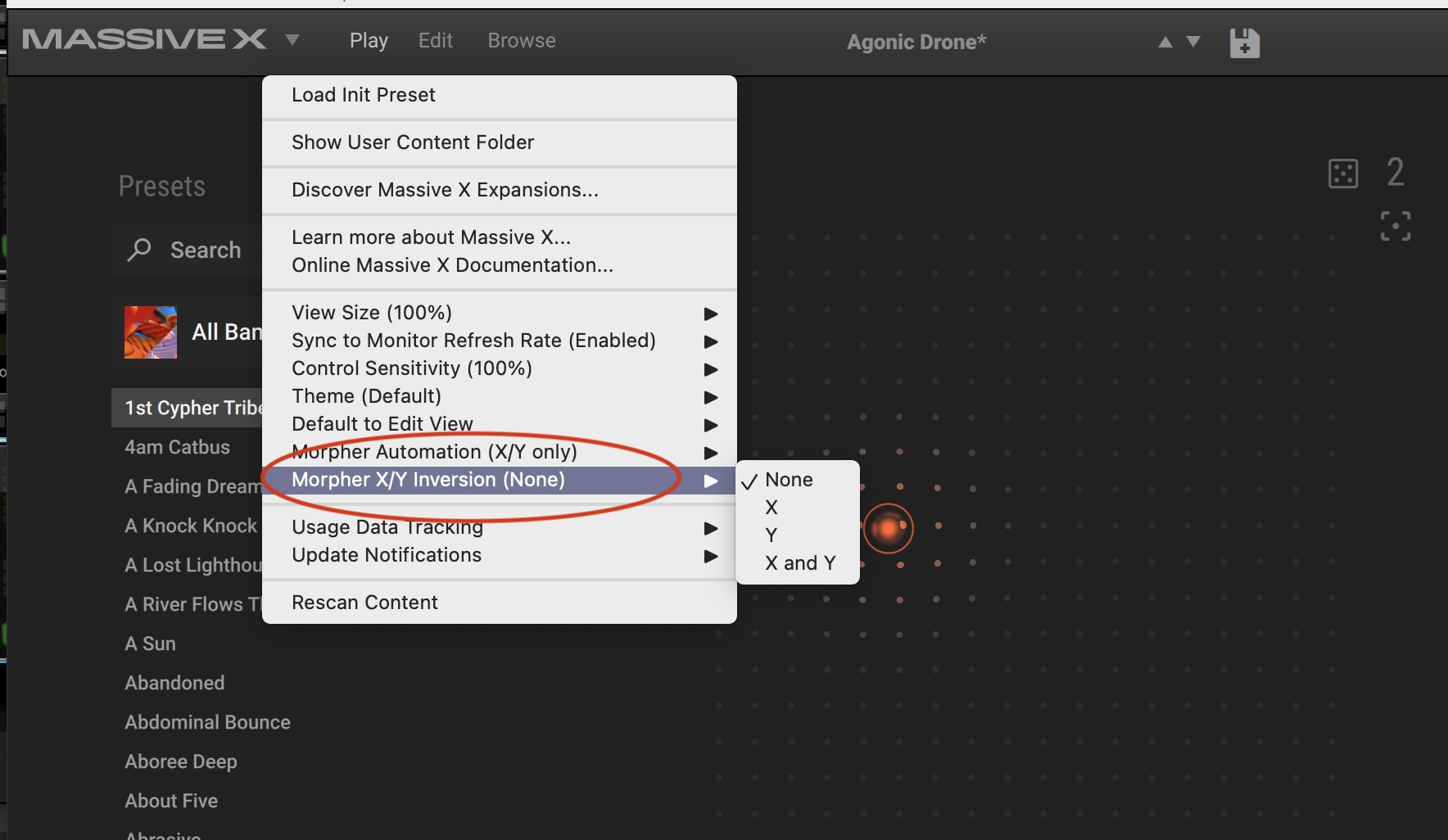Load next preset with down arrow
The width and height of the screenshot is (1448, 840).
[x=1193, y=42]
